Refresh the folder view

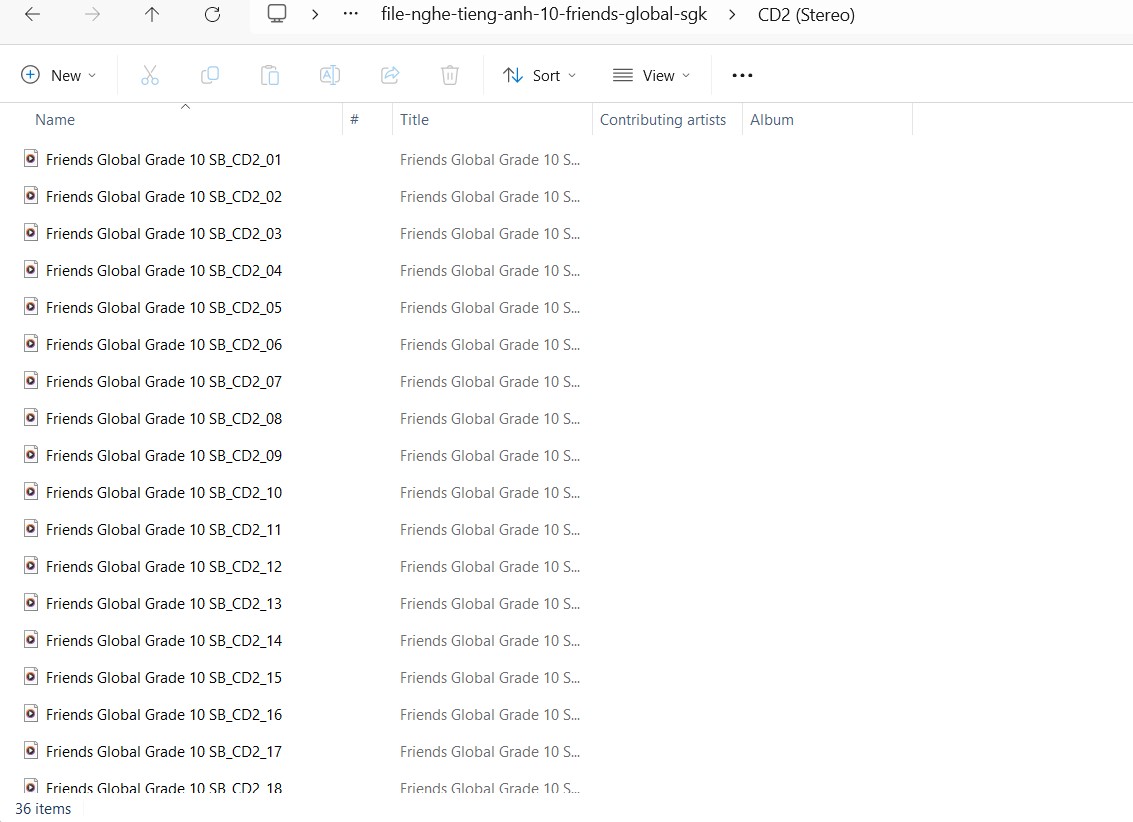click(211, 14)
